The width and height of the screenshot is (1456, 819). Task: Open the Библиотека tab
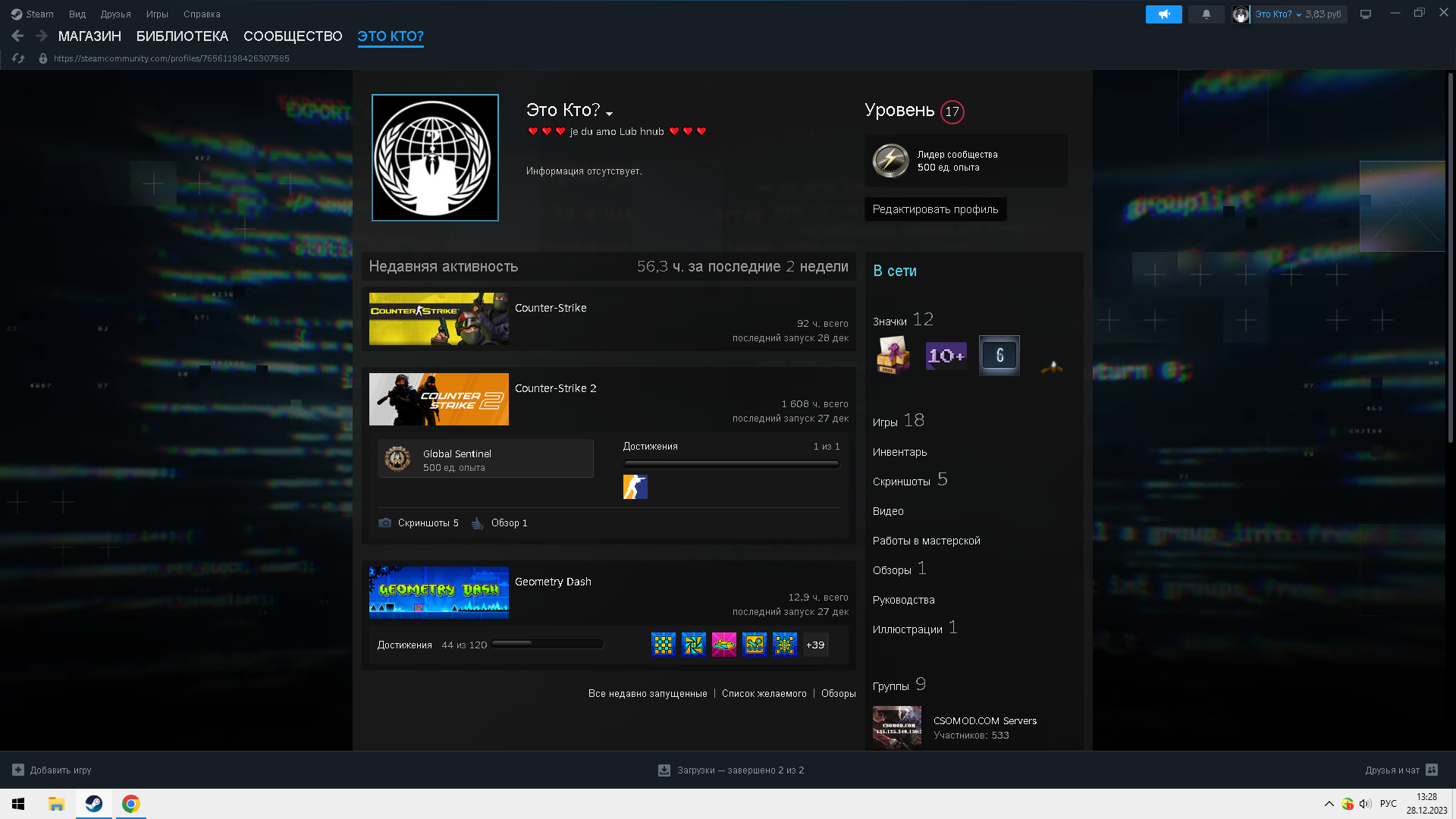pyautogui.click(x=182, y=36)
